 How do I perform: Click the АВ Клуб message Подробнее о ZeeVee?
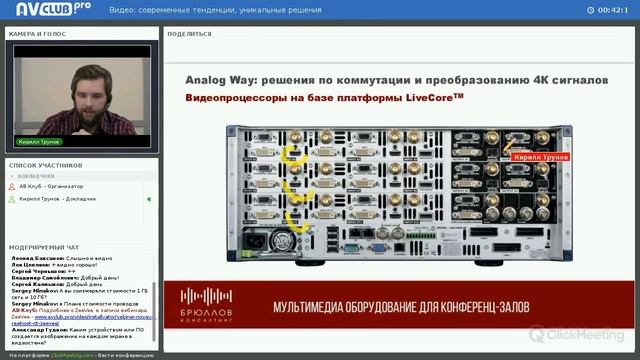tap(83, 317)
